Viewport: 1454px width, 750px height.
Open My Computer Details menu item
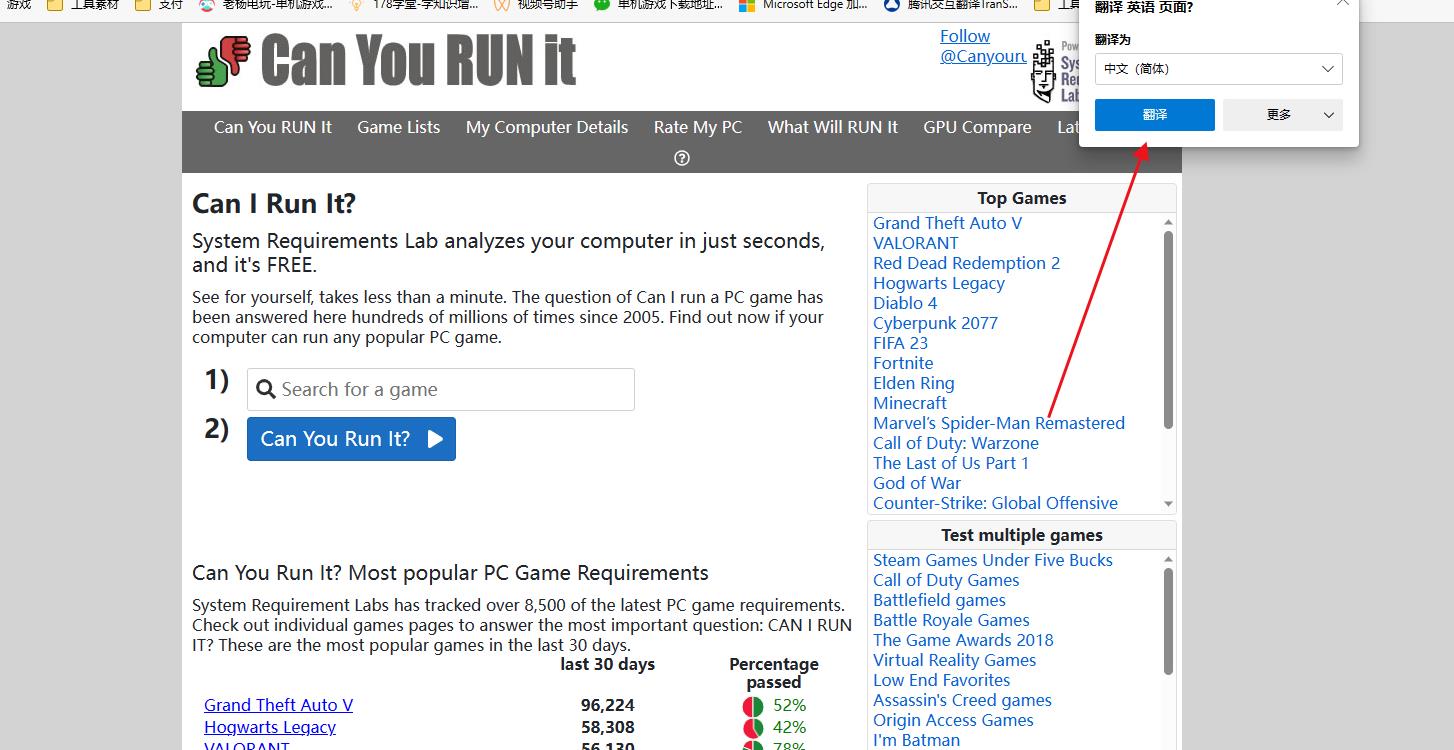547,127
